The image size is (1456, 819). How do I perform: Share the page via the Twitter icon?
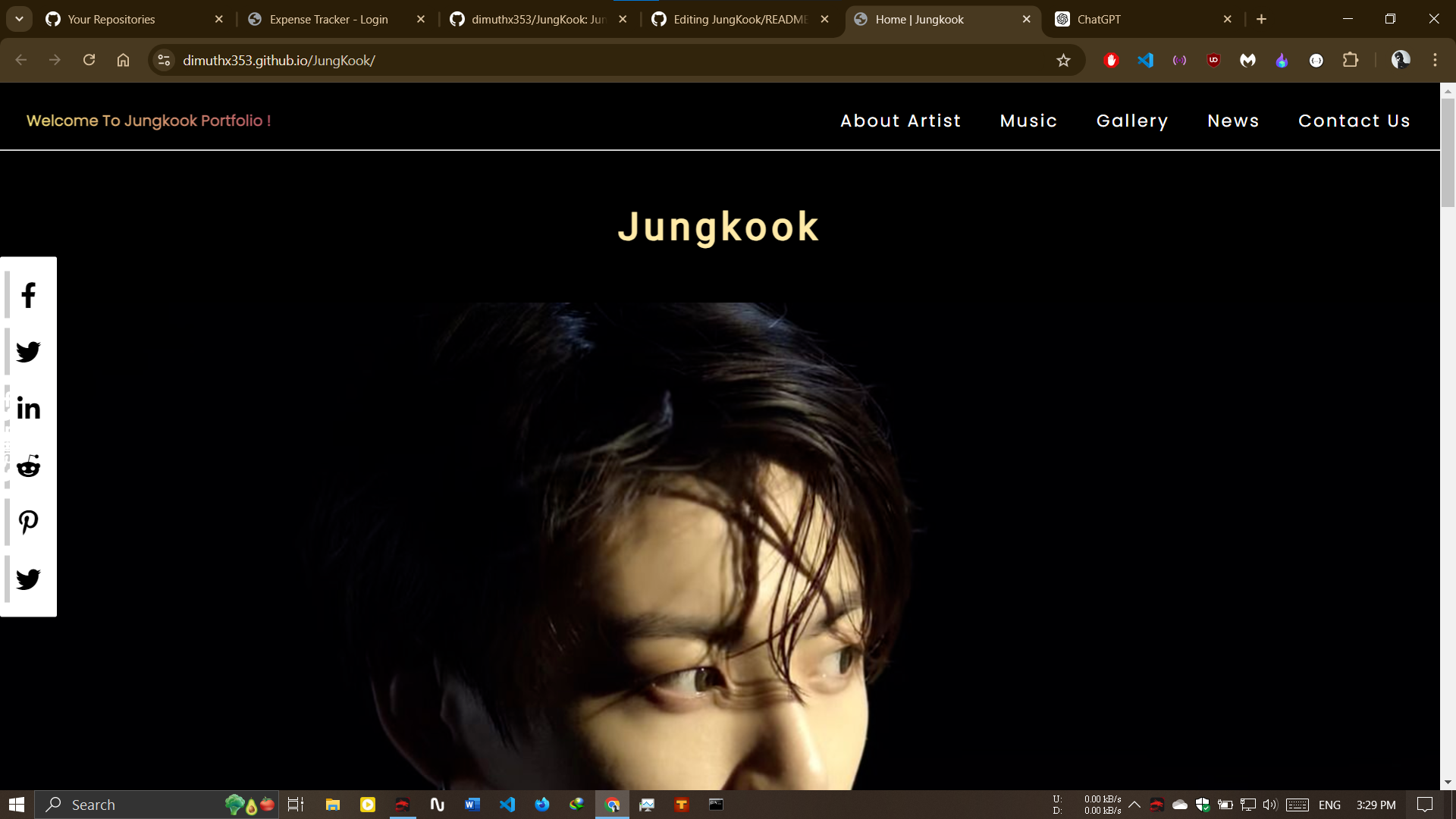pyautogui.click(x=28, y=351)
